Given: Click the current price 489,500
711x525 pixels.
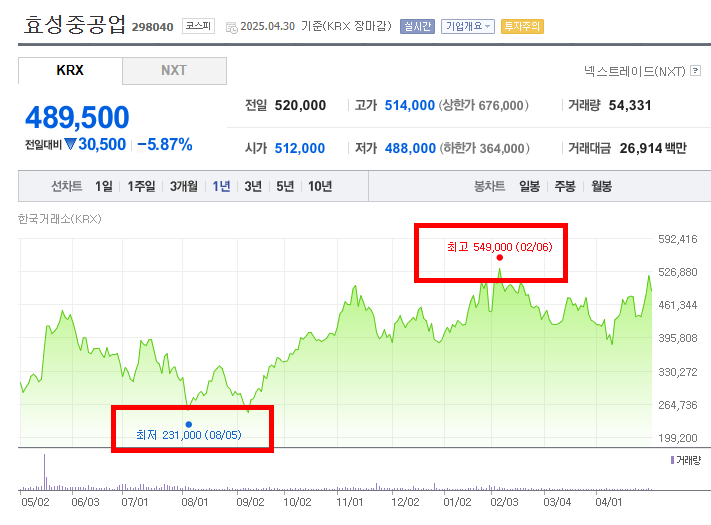Looking at the screenshot, I should click(77, 117).
